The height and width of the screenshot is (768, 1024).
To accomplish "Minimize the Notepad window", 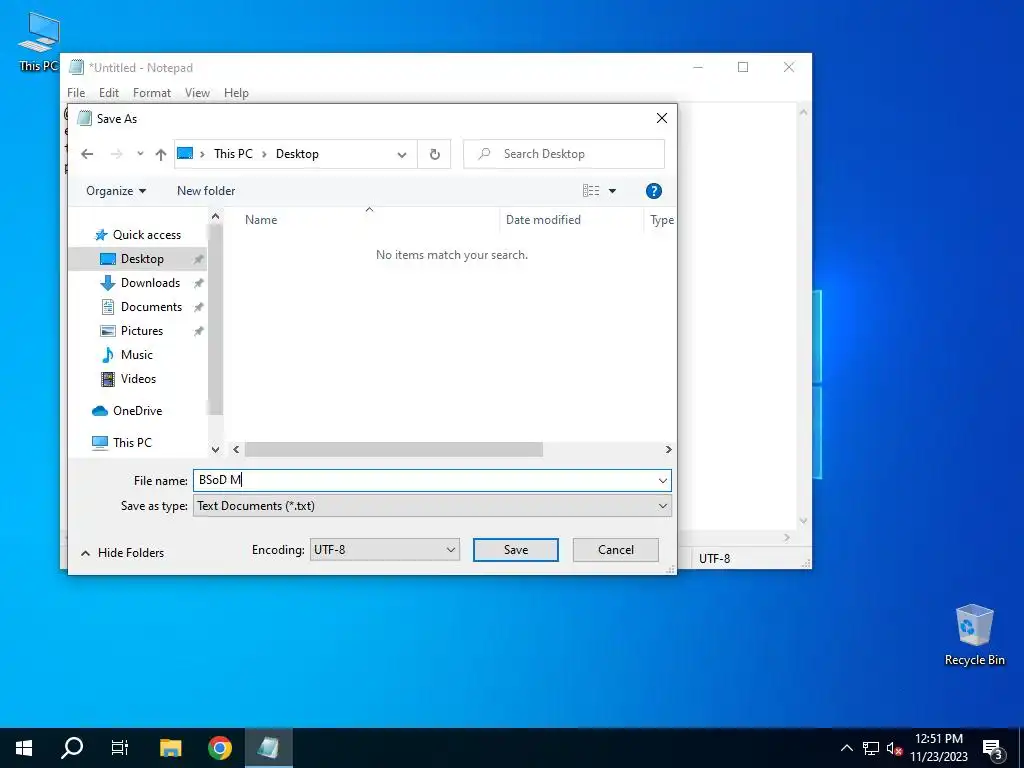I will [x=698, y=67].
